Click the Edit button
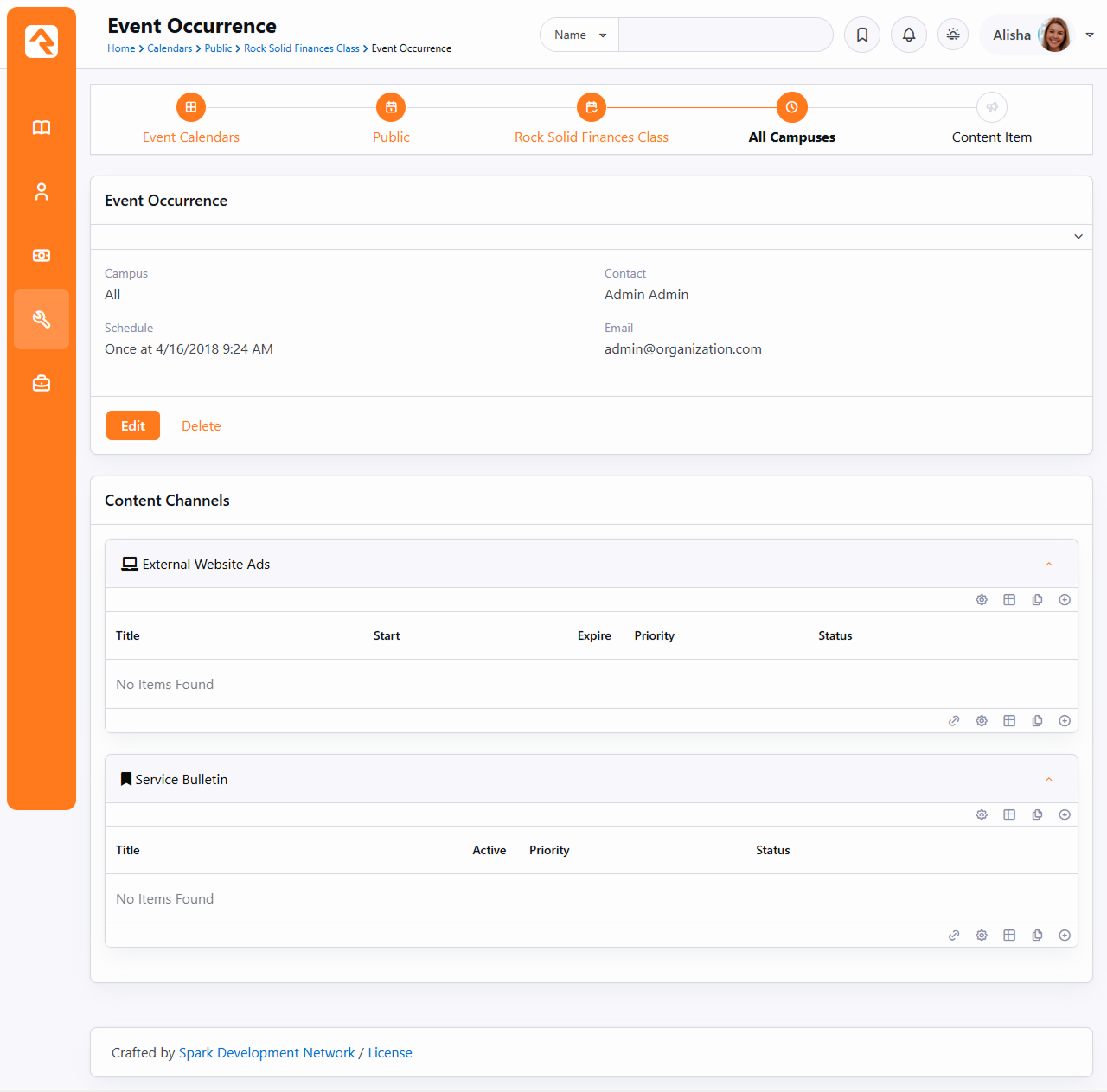 point(133,425)
